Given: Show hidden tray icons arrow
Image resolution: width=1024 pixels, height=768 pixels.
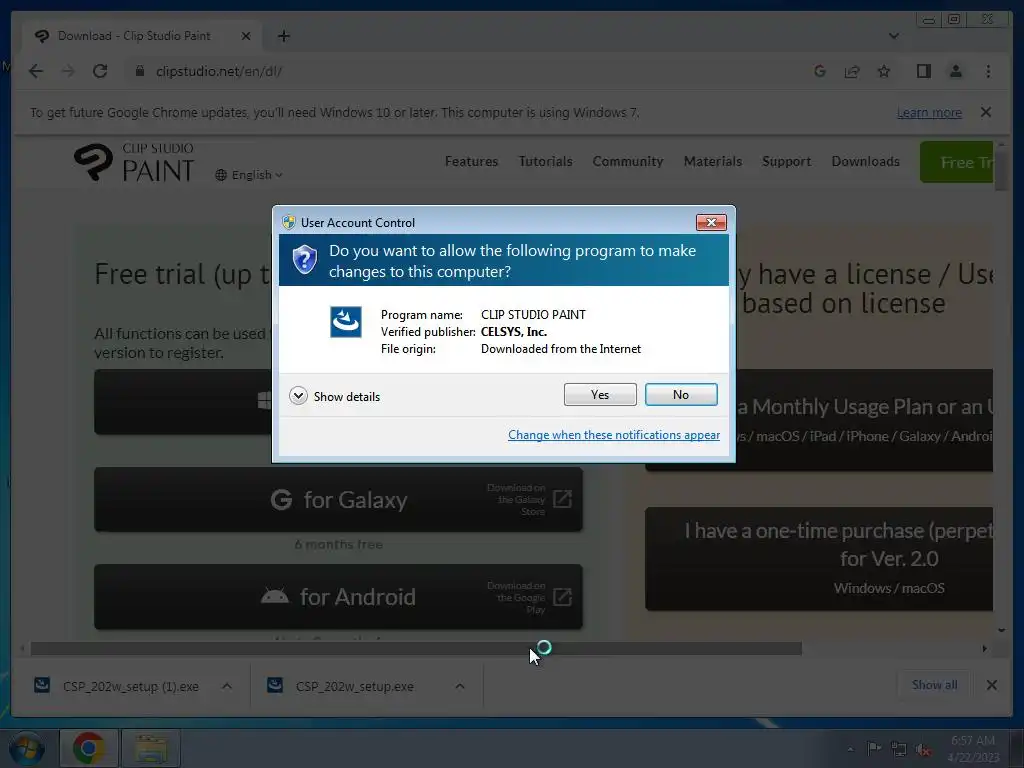Looking at the screenshot, I should coord(850,750).
